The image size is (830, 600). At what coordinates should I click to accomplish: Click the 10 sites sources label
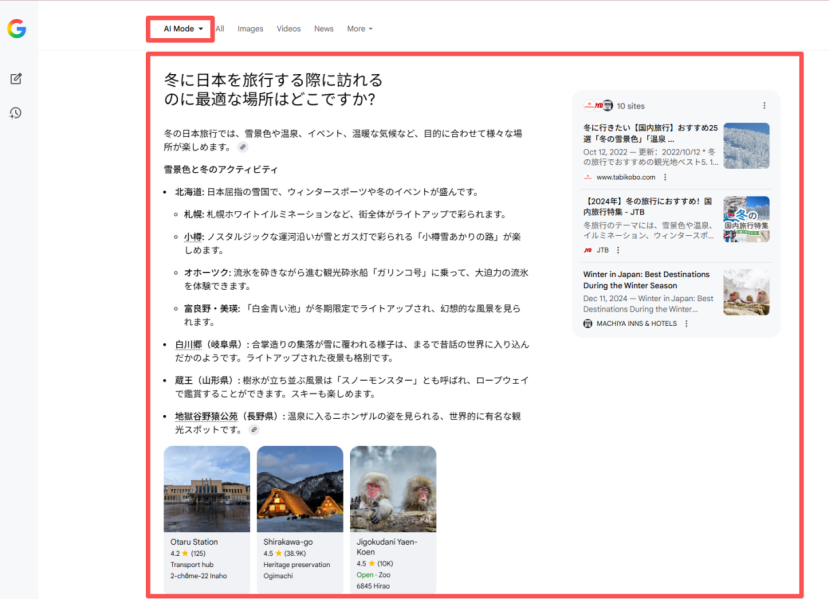[x=631, y=105]
